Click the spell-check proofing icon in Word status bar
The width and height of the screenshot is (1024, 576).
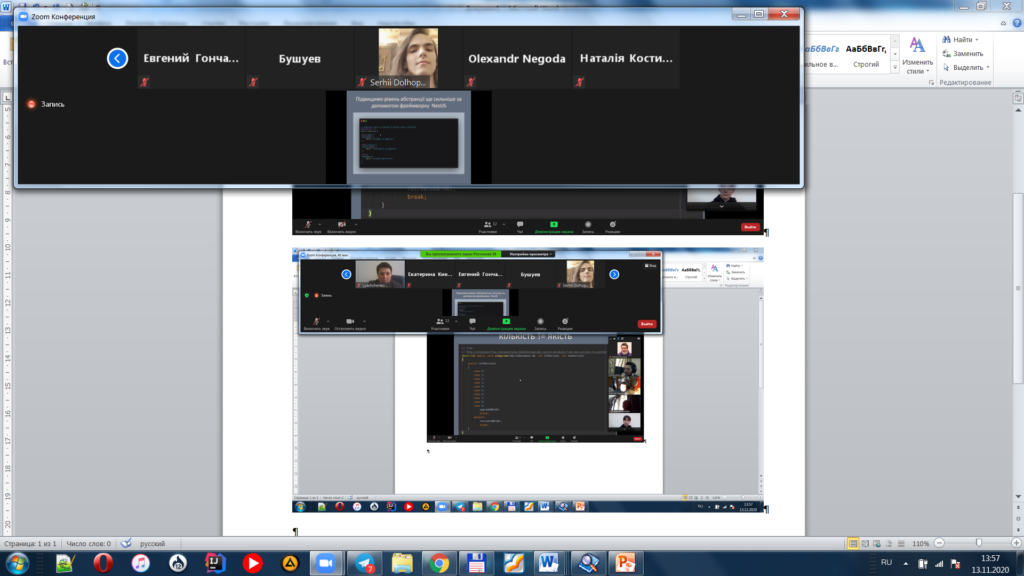(126, 543)
